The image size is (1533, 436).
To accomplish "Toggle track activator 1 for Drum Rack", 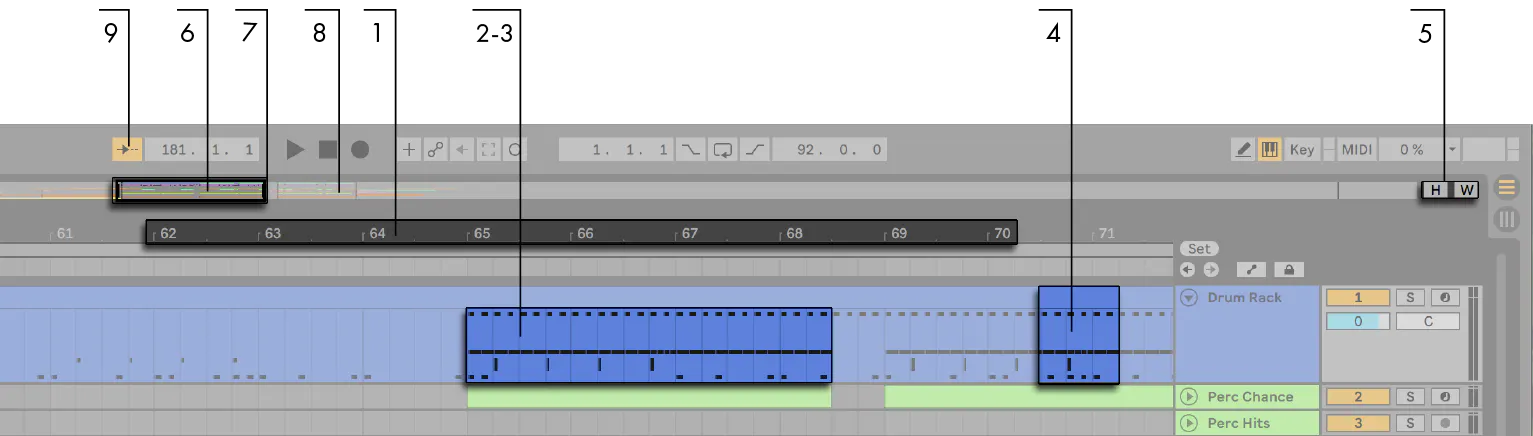I will click(x=1358, y=297).
